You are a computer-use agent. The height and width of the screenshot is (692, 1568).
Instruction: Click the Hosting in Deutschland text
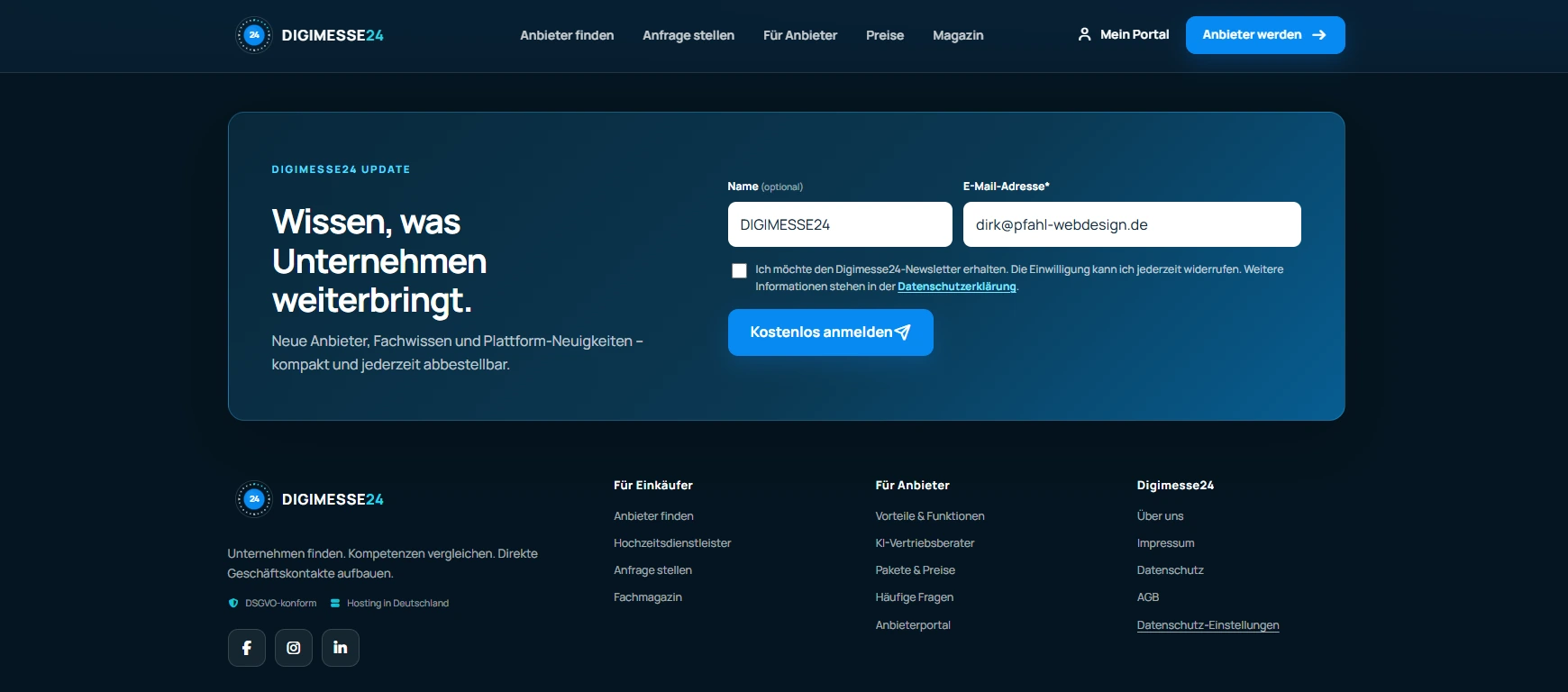[397, 603]
